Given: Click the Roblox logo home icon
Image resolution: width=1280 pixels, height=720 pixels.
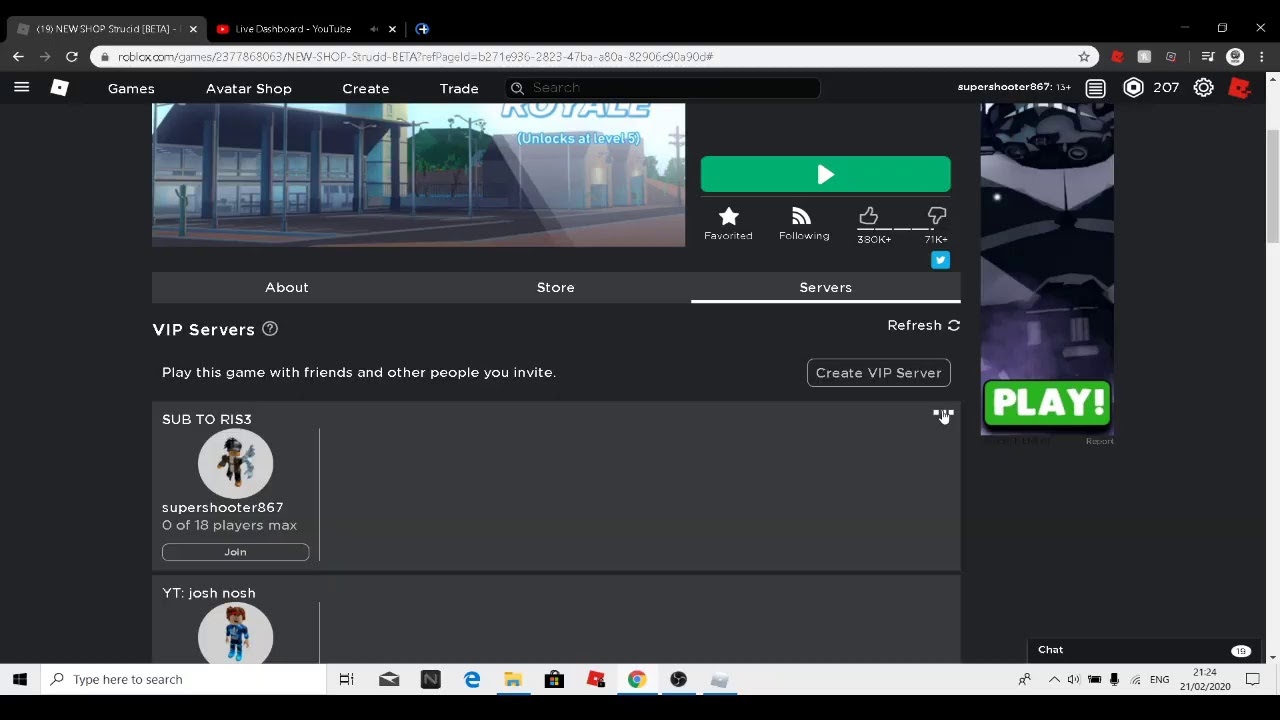Looking at the screenshot, I should pyautogui.click(x=60, y=88).
